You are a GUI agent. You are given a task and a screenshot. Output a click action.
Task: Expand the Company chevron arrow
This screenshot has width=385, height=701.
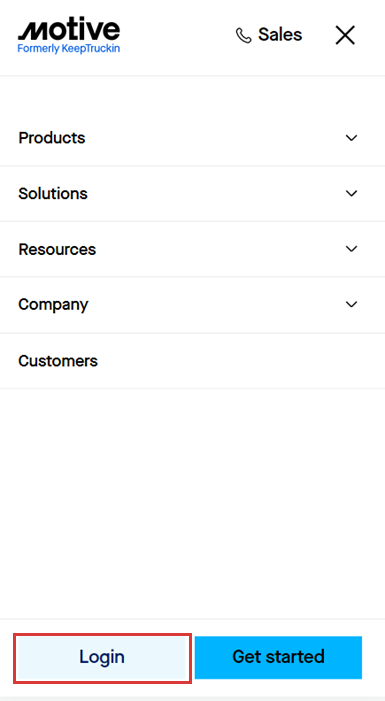(x=351, y=304)
